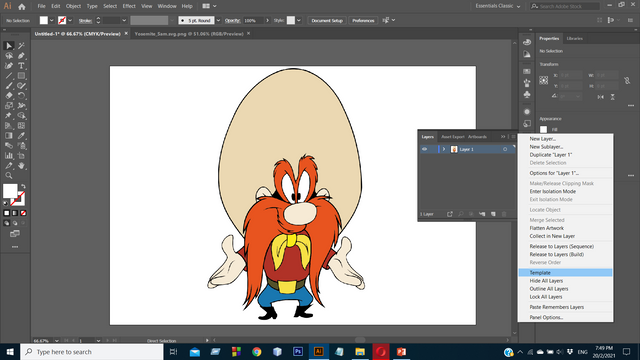This screenshot has width=640, height=360.
Task: Click the white Fill color box in toolbar
Action: 10,191
